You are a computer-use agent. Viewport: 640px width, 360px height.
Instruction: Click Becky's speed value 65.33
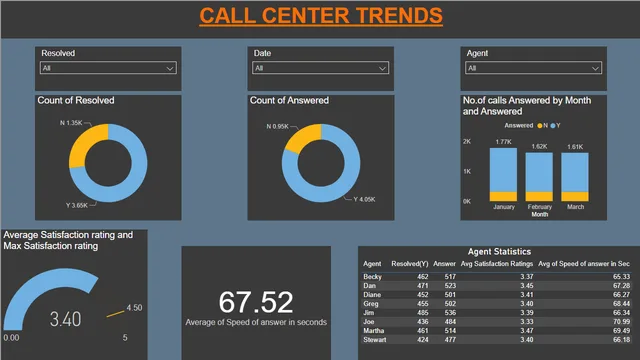click(621, 277)
